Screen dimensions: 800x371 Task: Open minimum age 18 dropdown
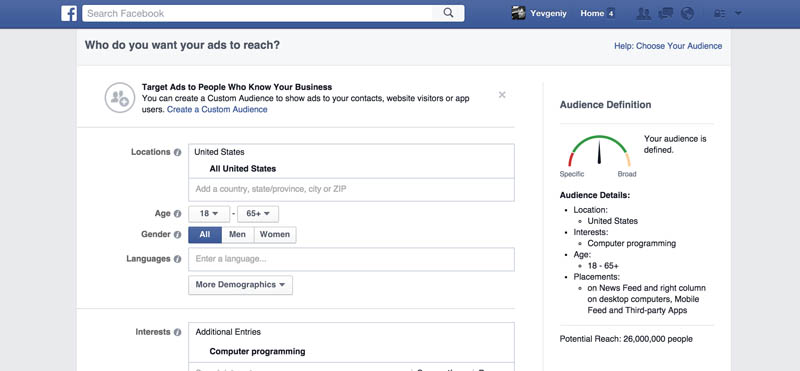tap(209, 214)
